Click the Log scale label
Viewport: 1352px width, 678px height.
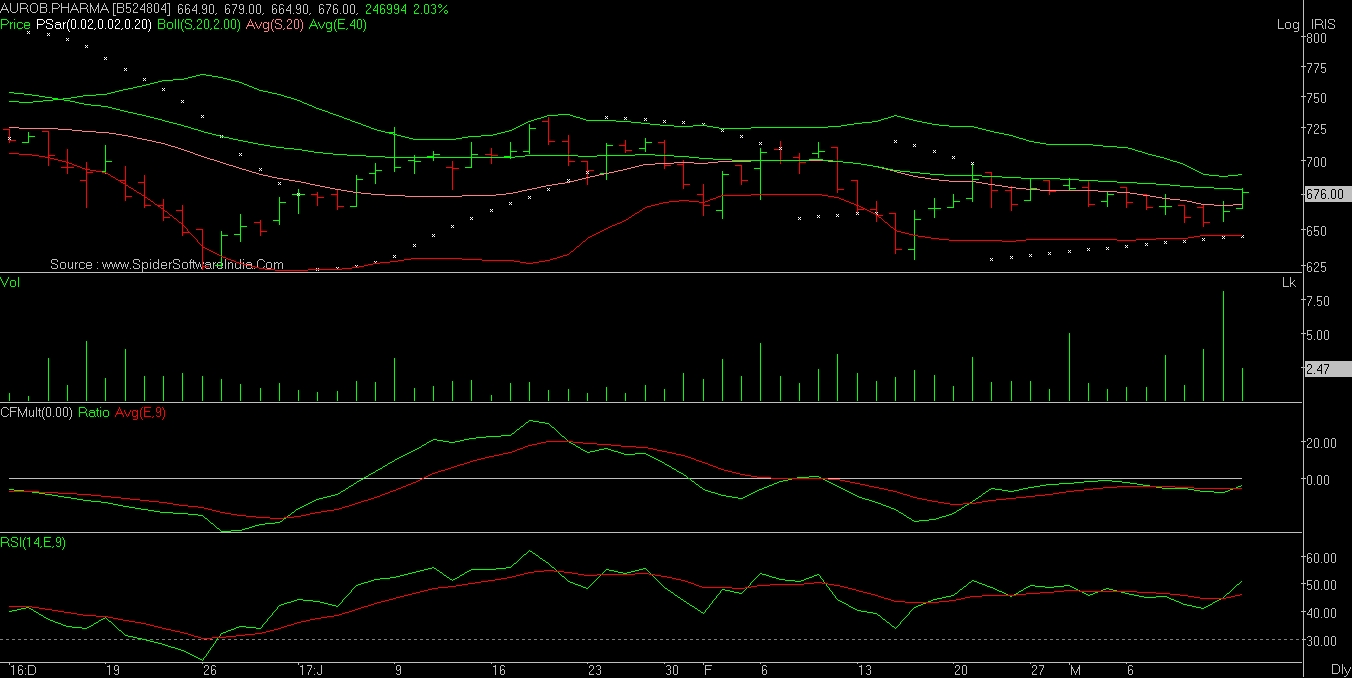pos(1289,25)
